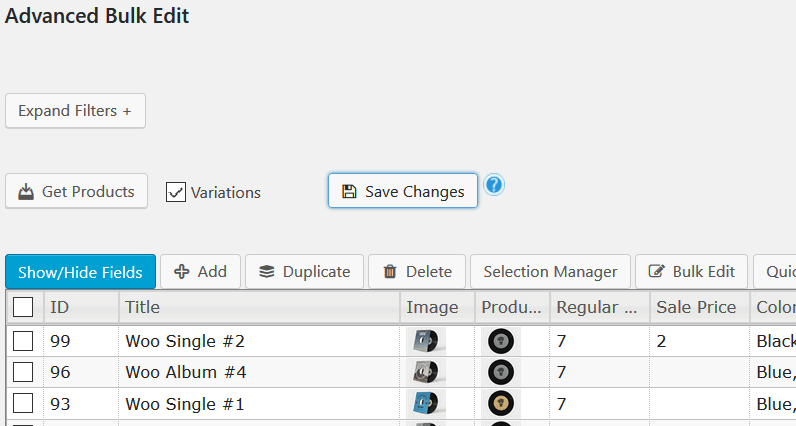This screenshot has width=796, height=426.
Task: Click Save Changes floppy disk button
Action: pyautogui.click(x=403, y=191)
